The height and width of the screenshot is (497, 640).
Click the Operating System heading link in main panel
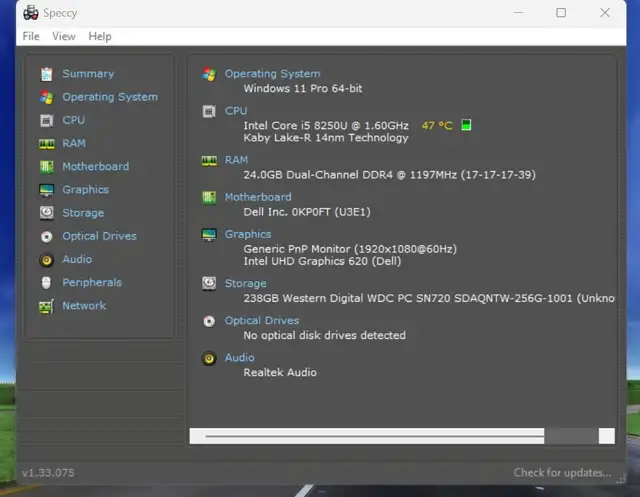tap(272, 74)
